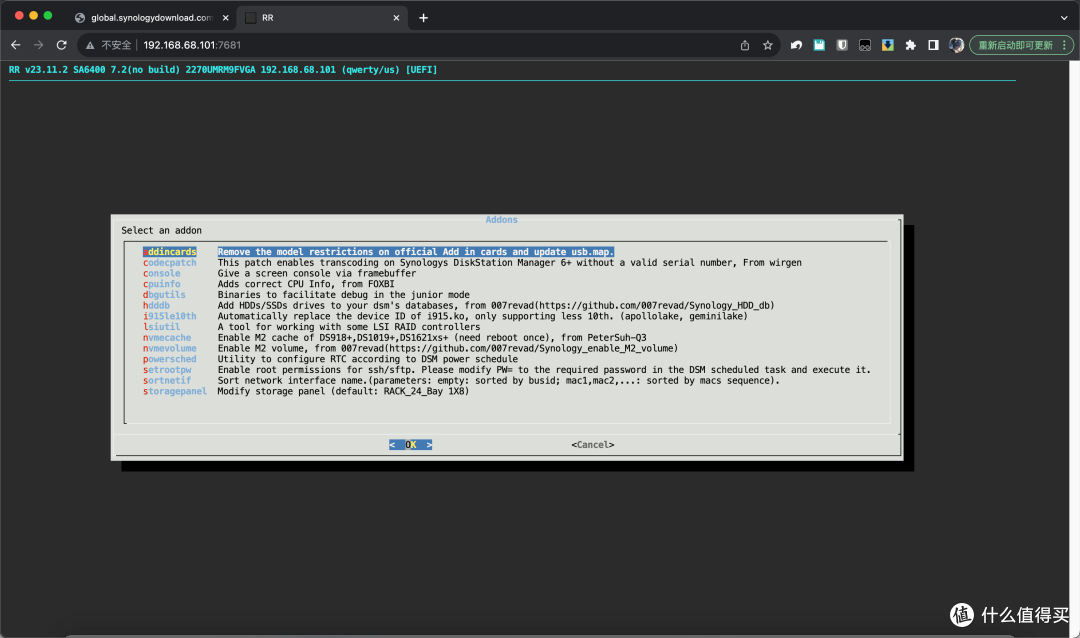This screenshot has height=638, width=1080.
Task: Toggle the browser side panel icon
Action: 933,45
